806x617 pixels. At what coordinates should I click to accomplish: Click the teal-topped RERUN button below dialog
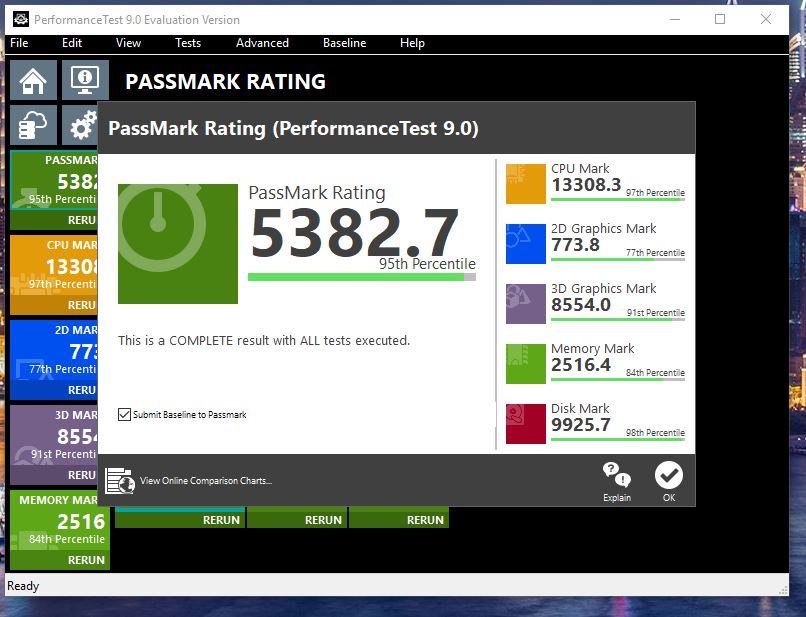[x=180, y=518]
